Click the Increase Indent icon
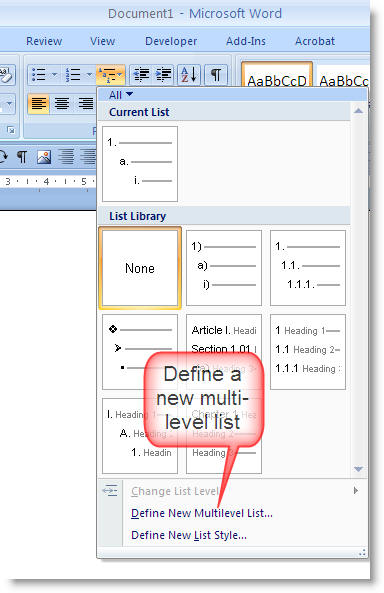This screenshot has width=384, height=593. point(163,75)
